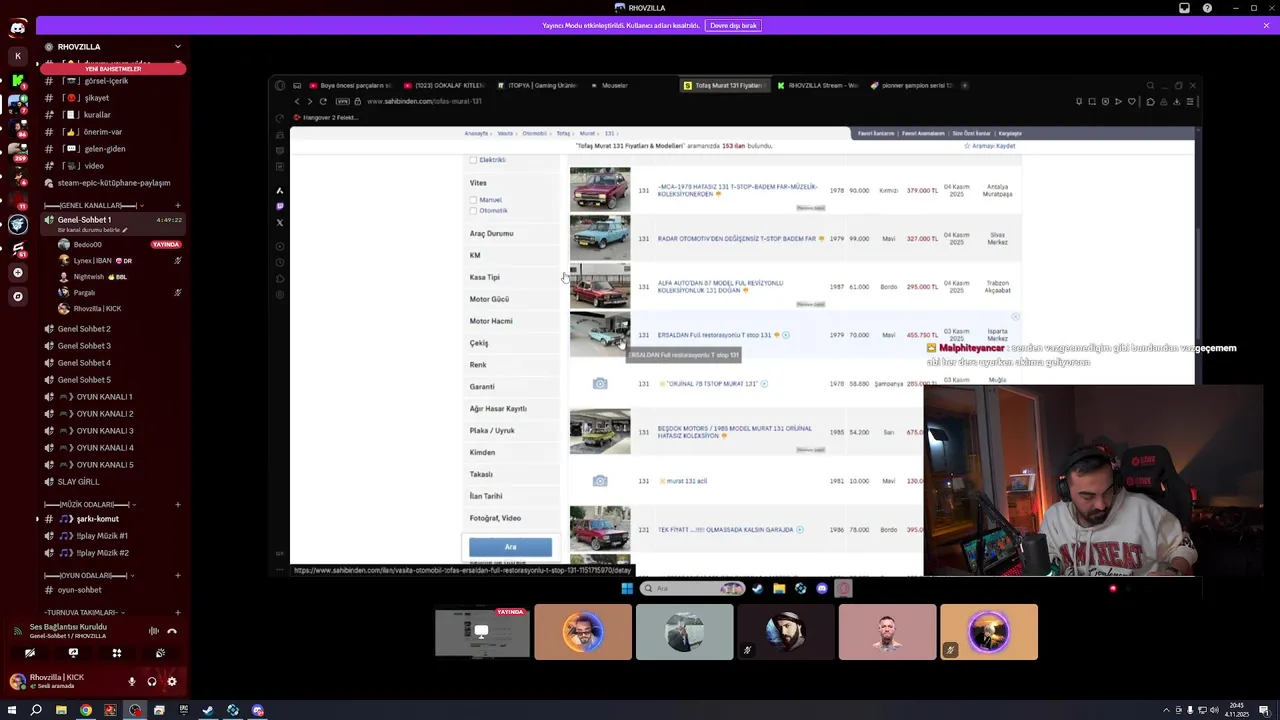Open the şikayet text channel
The width and height of the screenshot is (1280, 720).
tap(96, 98)
